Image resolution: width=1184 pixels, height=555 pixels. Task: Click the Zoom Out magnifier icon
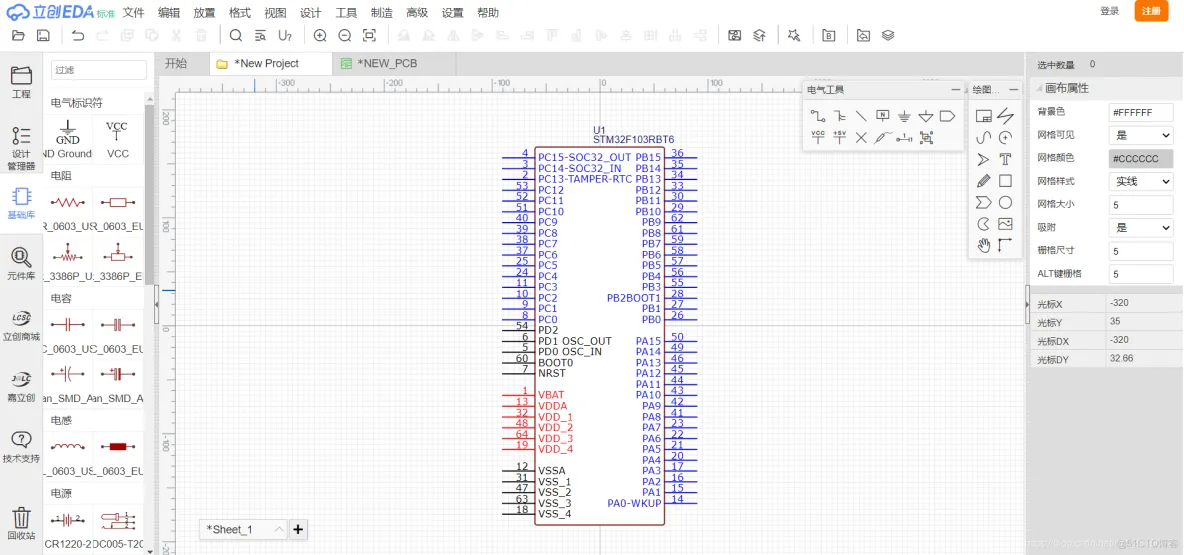point(344,35)
